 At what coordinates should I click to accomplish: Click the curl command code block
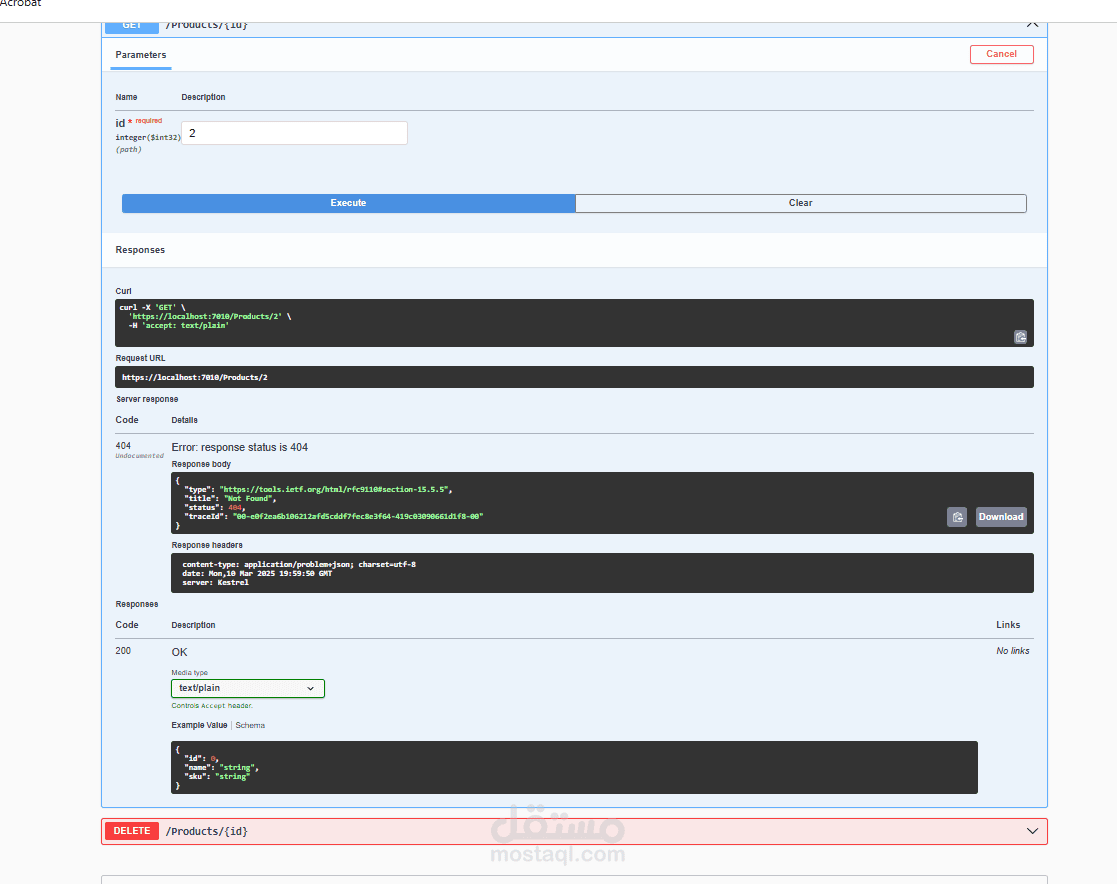tap(574, 323)
